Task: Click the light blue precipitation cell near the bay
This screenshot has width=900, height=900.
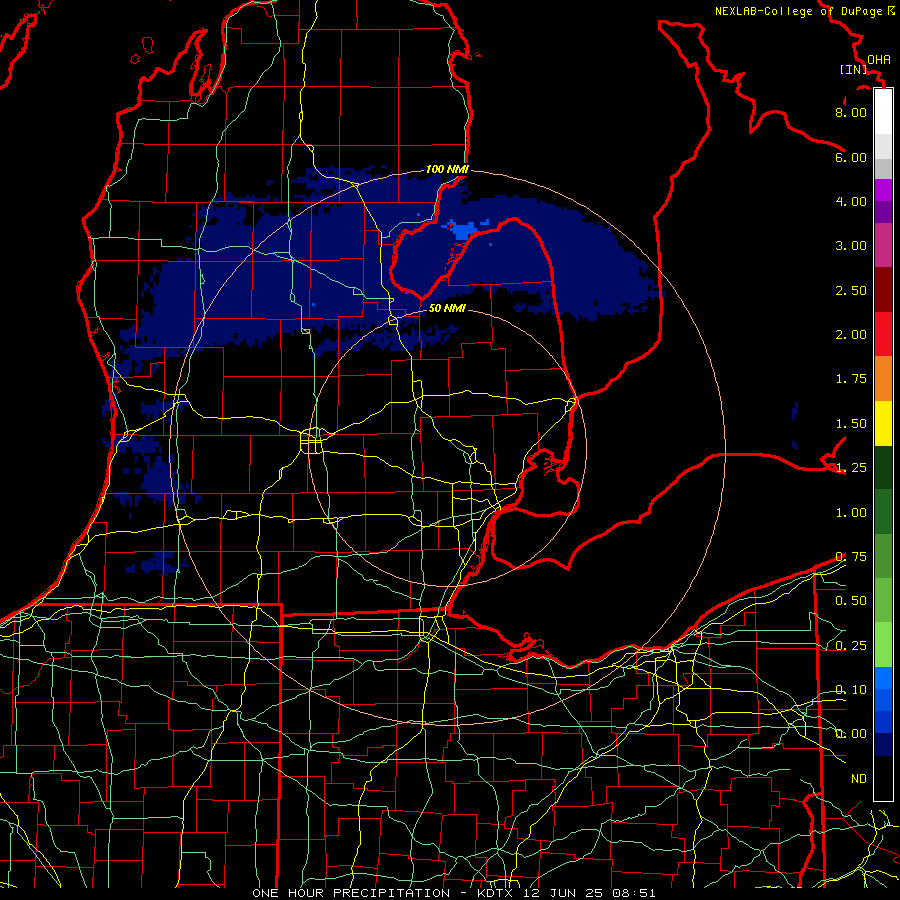Action: (463, 230)
